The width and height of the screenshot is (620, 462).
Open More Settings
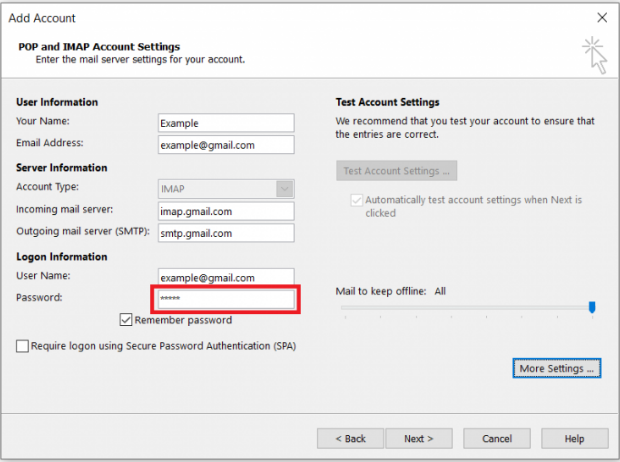[x=557, y=368]
